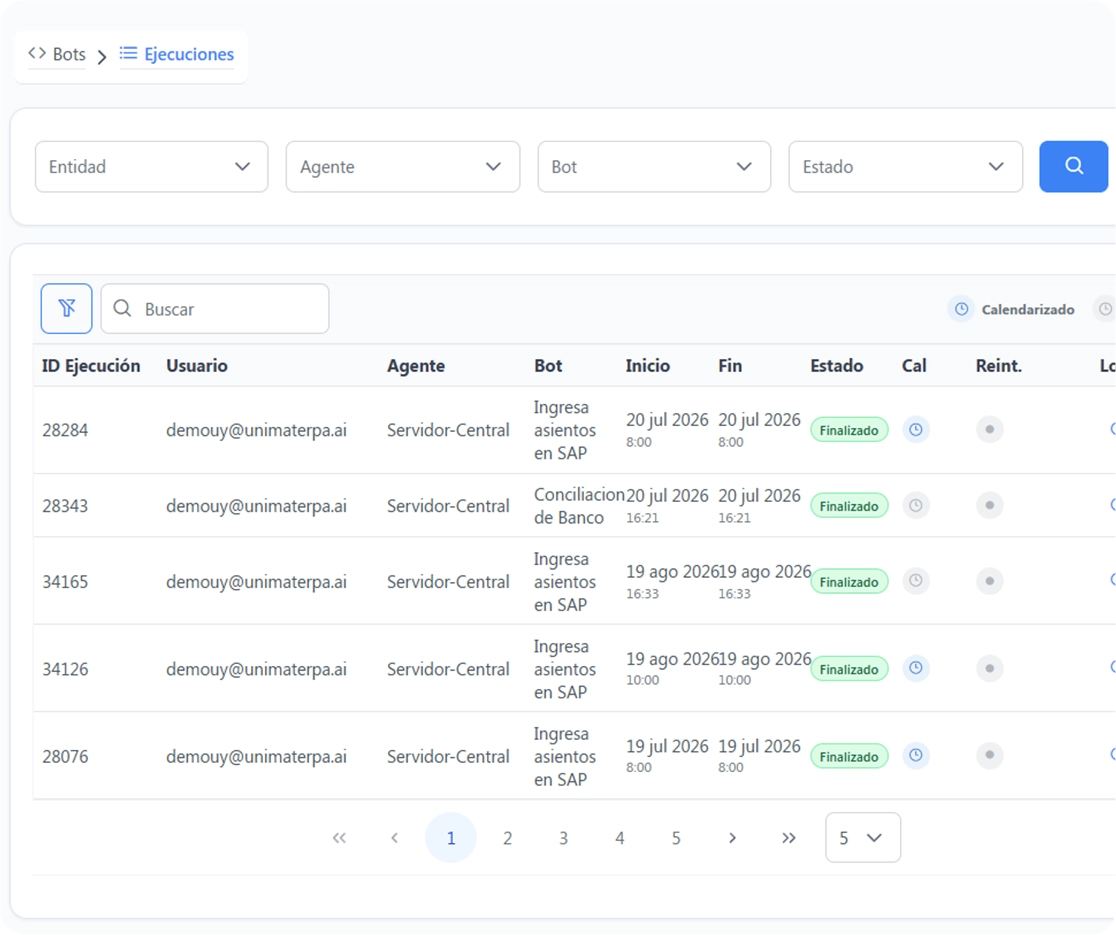Click the Finalizado badge for execution 34126

(849, 669)
